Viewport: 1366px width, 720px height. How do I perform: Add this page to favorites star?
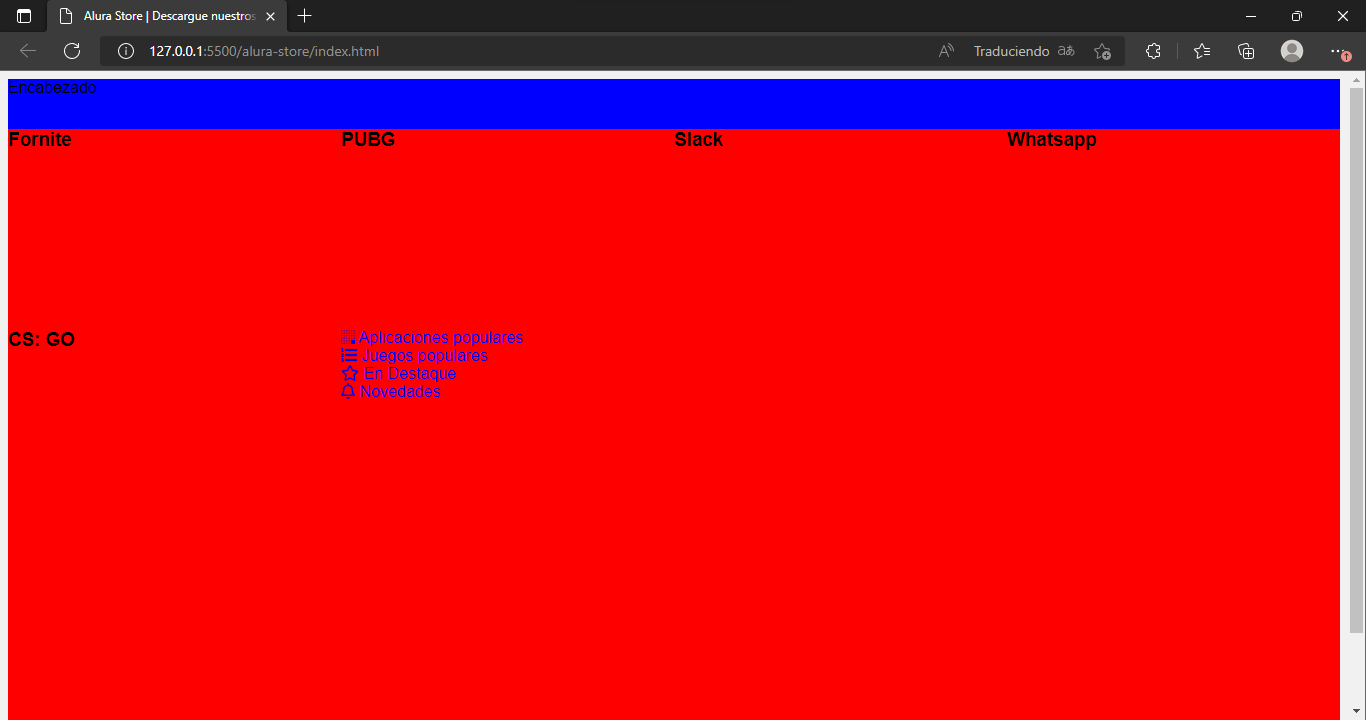point(1102,51)
